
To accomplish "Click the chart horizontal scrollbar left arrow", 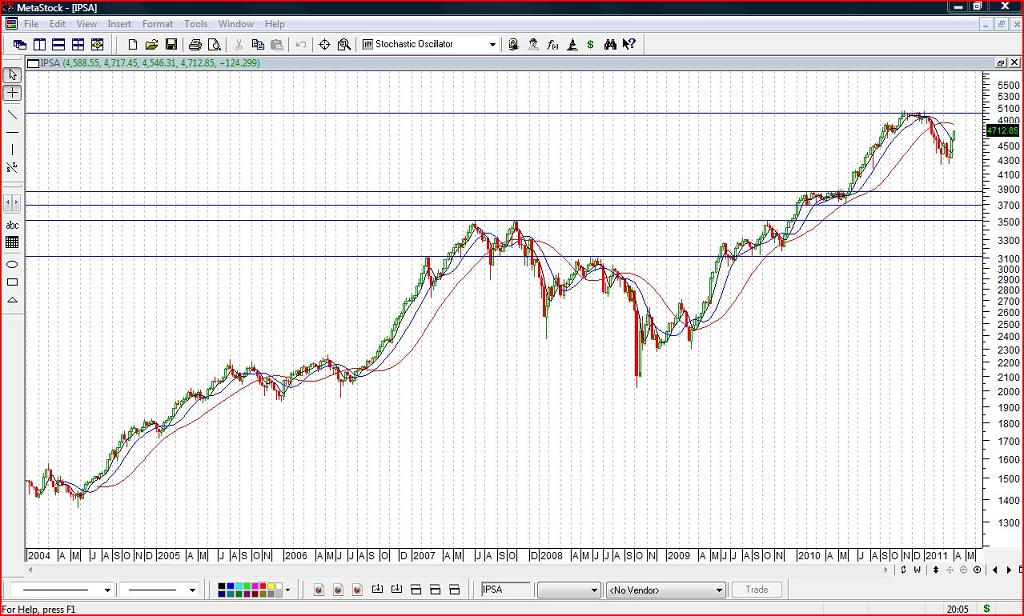I will 29,570.
